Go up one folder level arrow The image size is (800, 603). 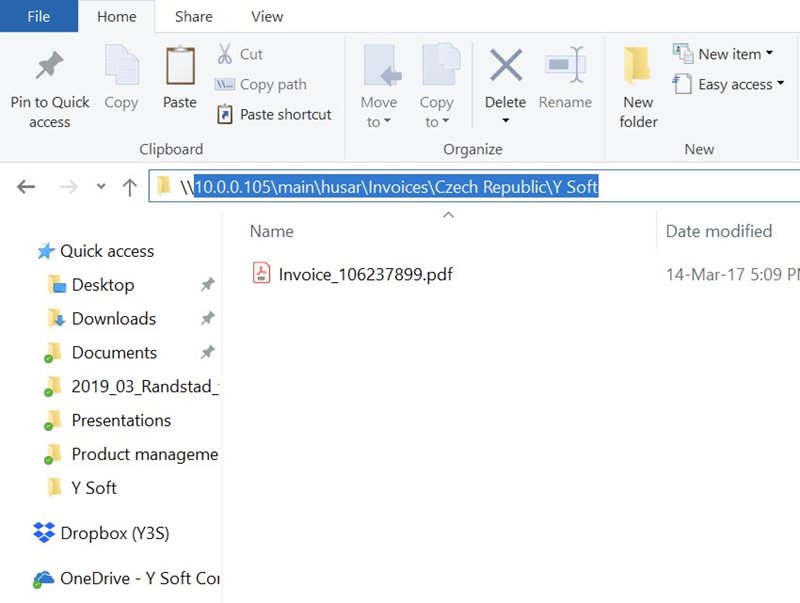pos(130,187)
